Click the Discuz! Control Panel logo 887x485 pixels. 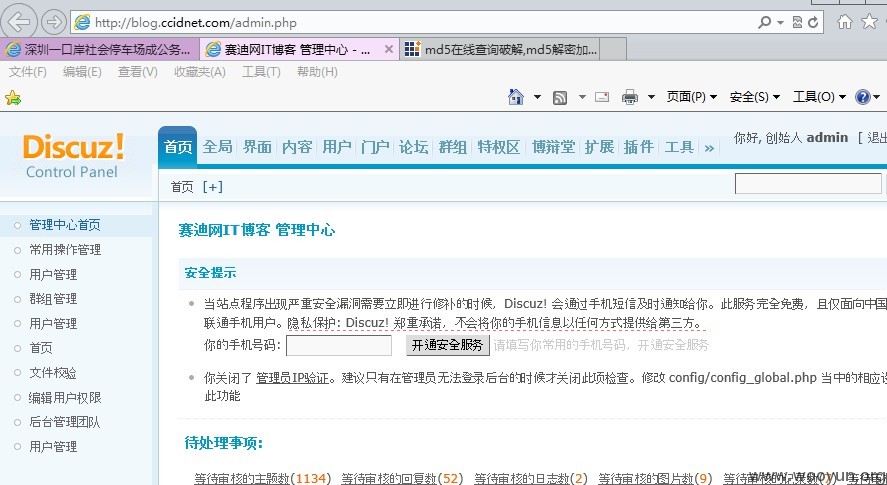pyautogui.click(x=72, y=156)
